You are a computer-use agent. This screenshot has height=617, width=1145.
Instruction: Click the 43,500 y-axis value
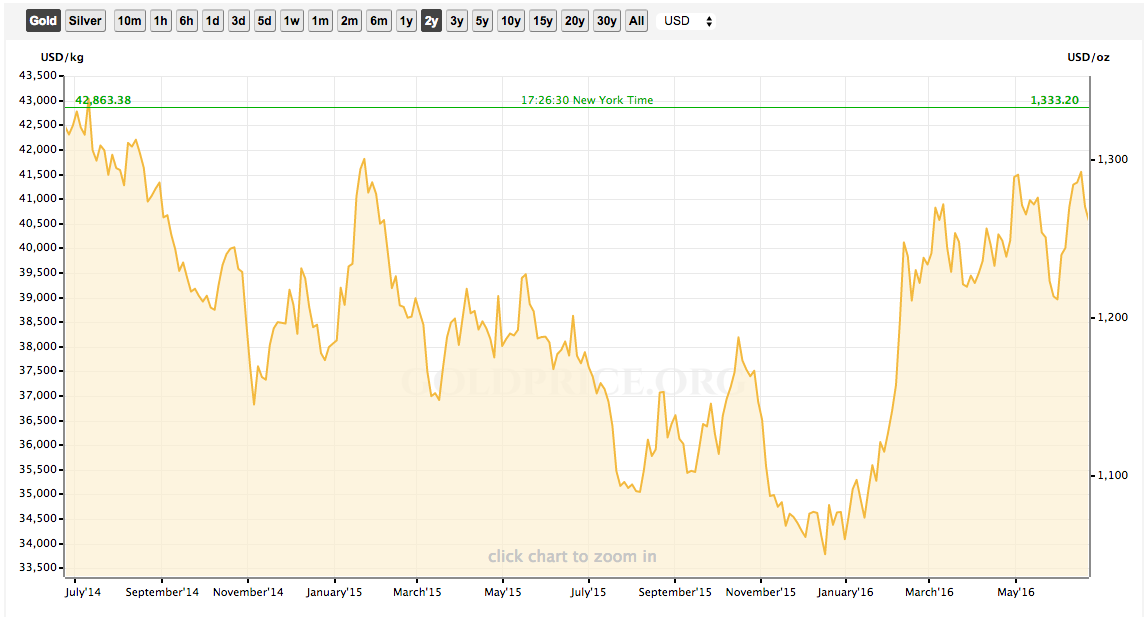(x=37, y=75)
